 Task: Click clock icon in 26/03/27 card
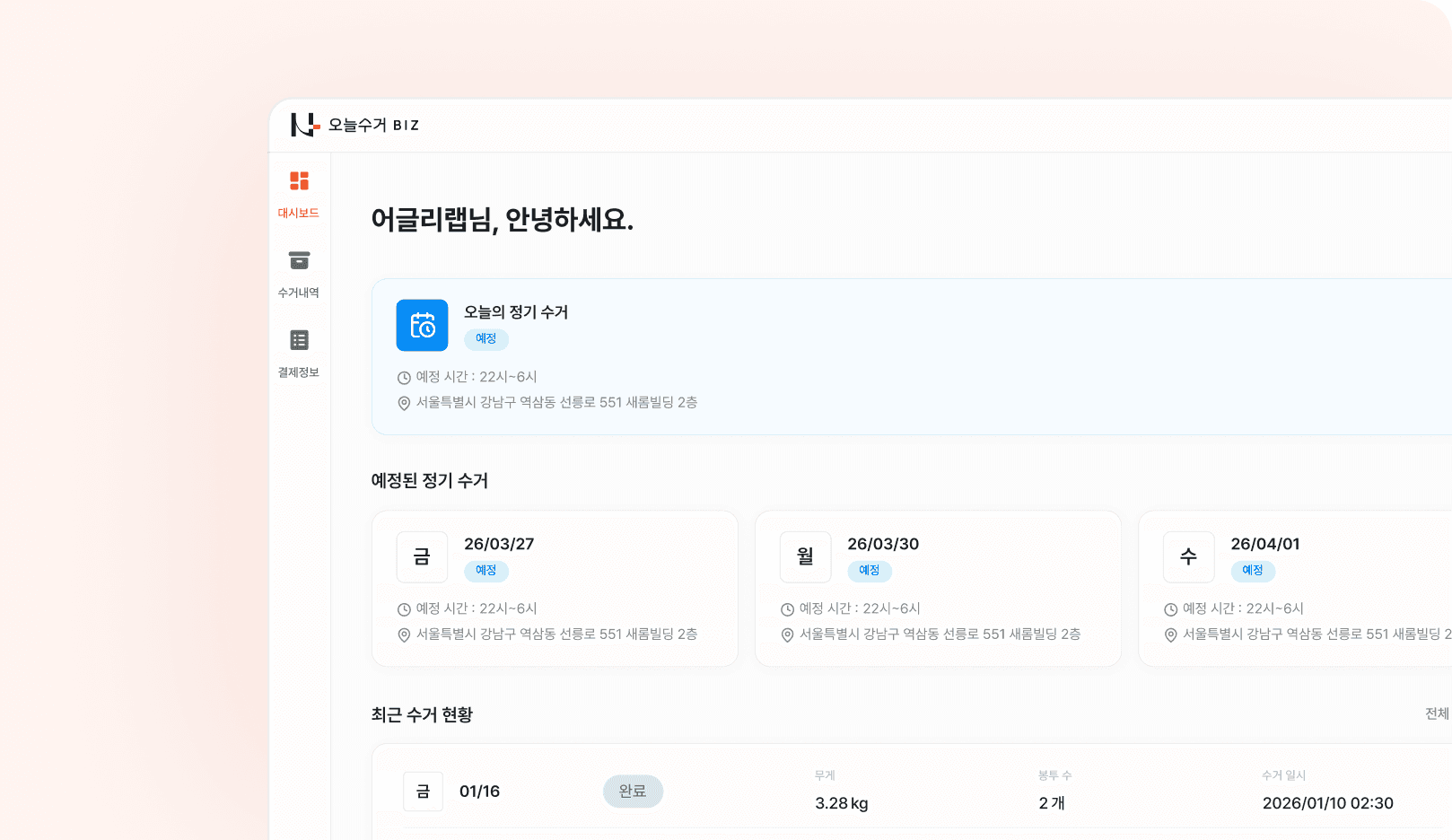[404, 609]
